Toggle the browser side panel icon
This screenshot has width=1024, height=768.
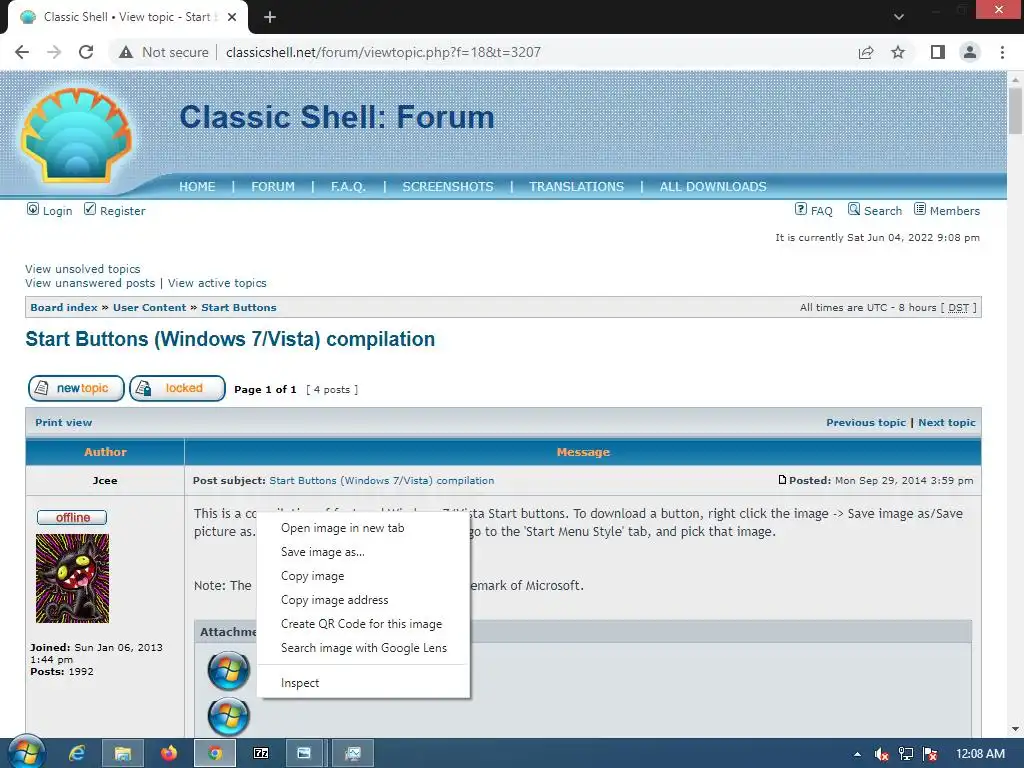pyautogui.click(x=938, y=52)
